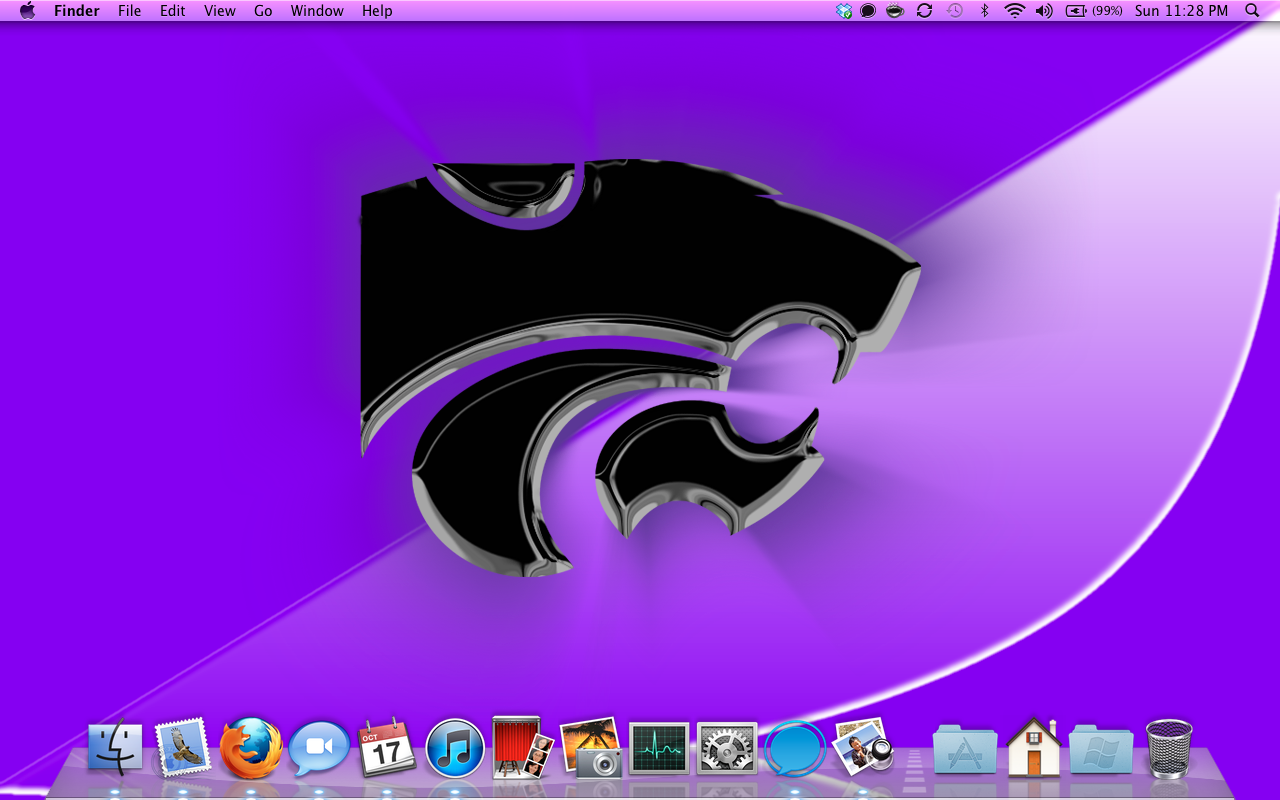
Task: Open Spotlight search magnifying glass
Action: coord(1252,11)
